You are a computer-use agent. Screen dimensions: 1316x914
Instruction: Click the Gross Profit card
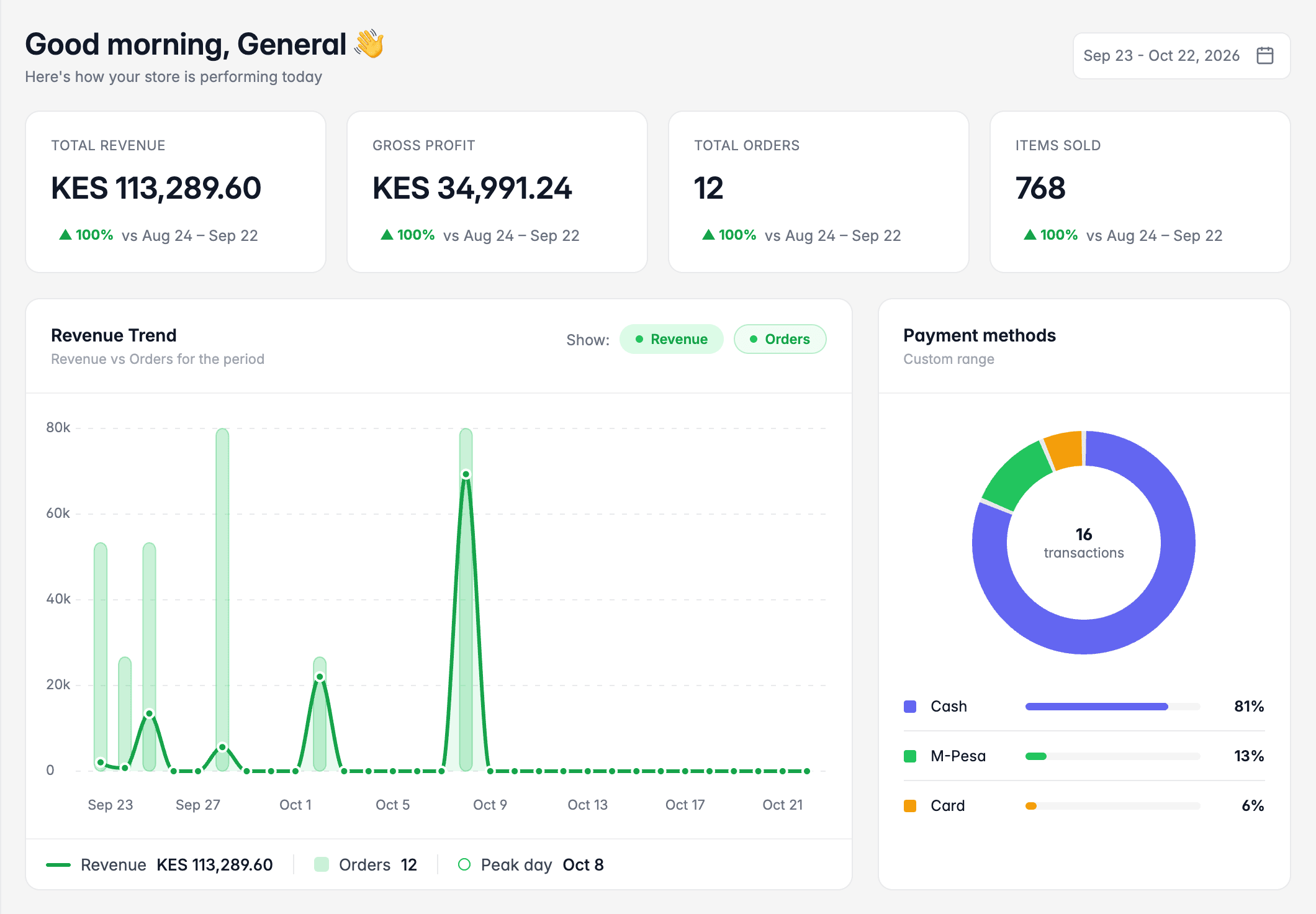point(497,192)
